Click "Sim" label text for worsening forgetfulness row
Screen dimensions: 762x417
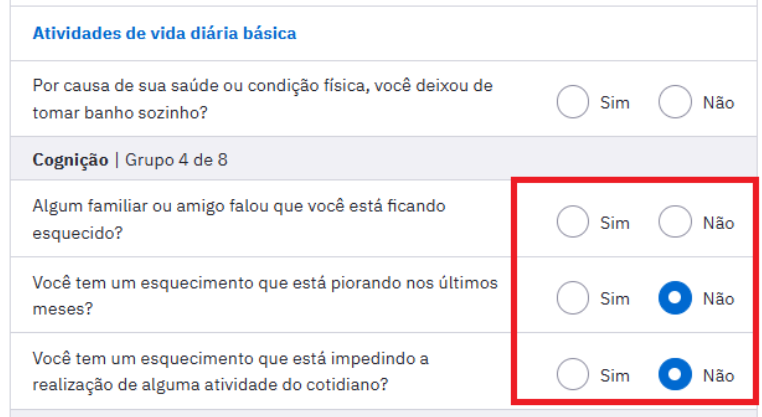[614, 299]
